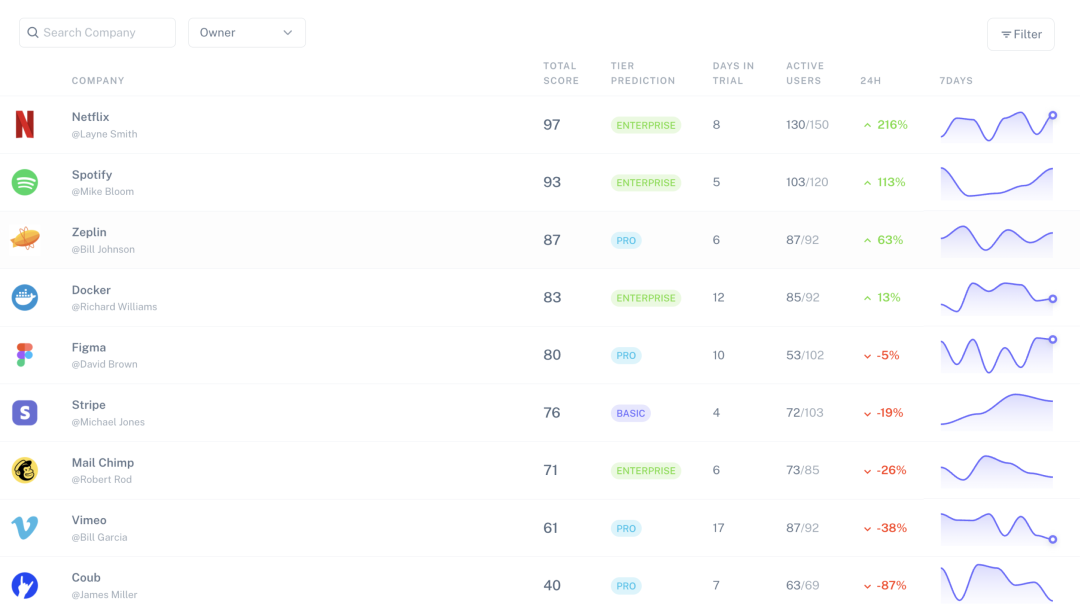Click the down arrow beside -19%
The image size is (1080, 609).
pos(867,413)
